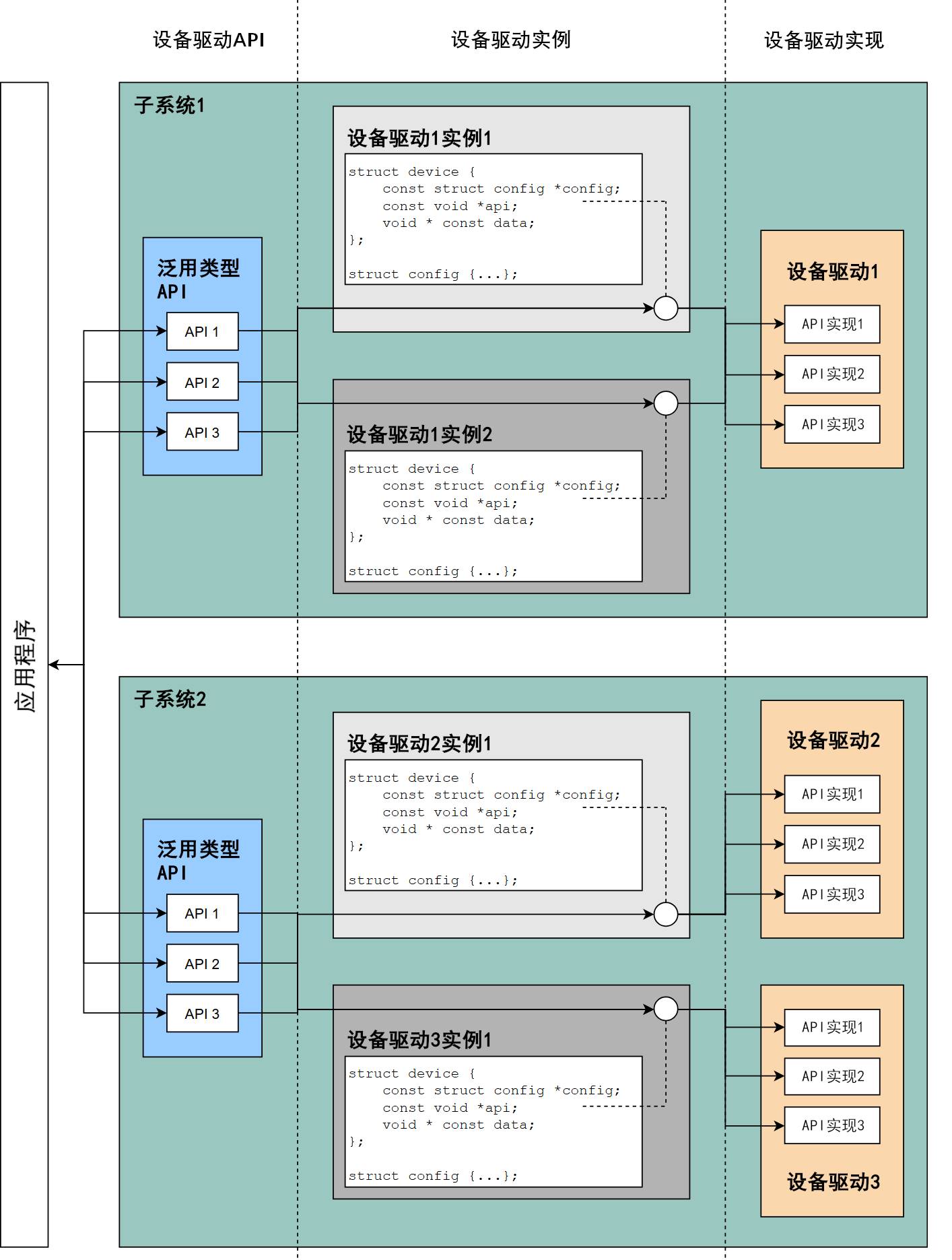Select the circle connector in 设备驱动2实例1
This screenshot has height=1260, width=952.
tap(665, 914)
